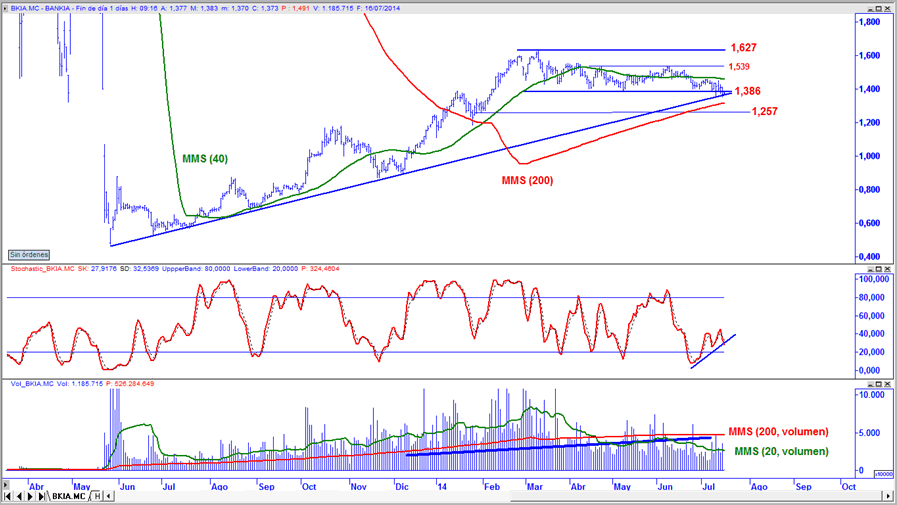Click the date field F: 16/07/2014
This screenshot has width=897, height=505.
pyautogui.click(x=378, y=8)
